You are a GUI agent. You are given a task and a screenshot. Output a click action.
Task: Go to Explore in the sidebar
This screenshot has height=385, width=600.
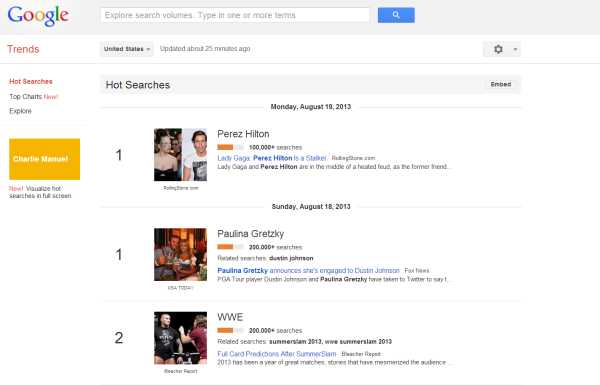20,111
